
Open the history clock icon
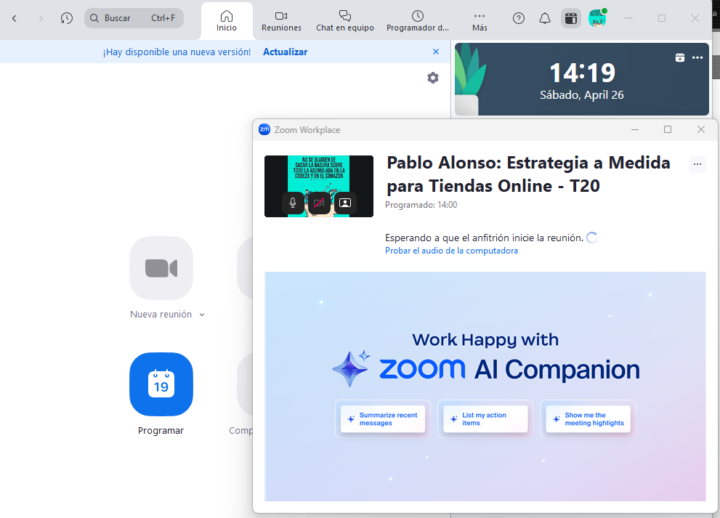click(x=67, y=18)
